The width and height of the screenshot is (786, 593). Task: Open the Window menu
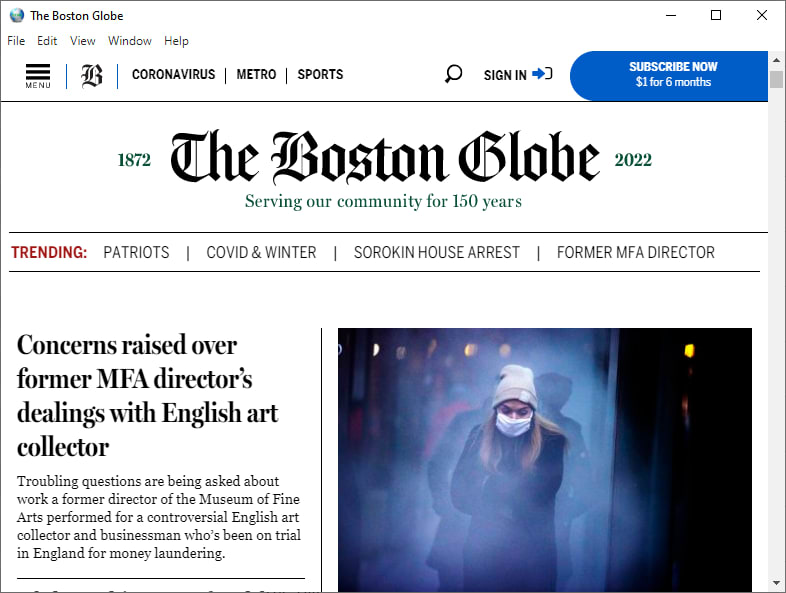130,41
